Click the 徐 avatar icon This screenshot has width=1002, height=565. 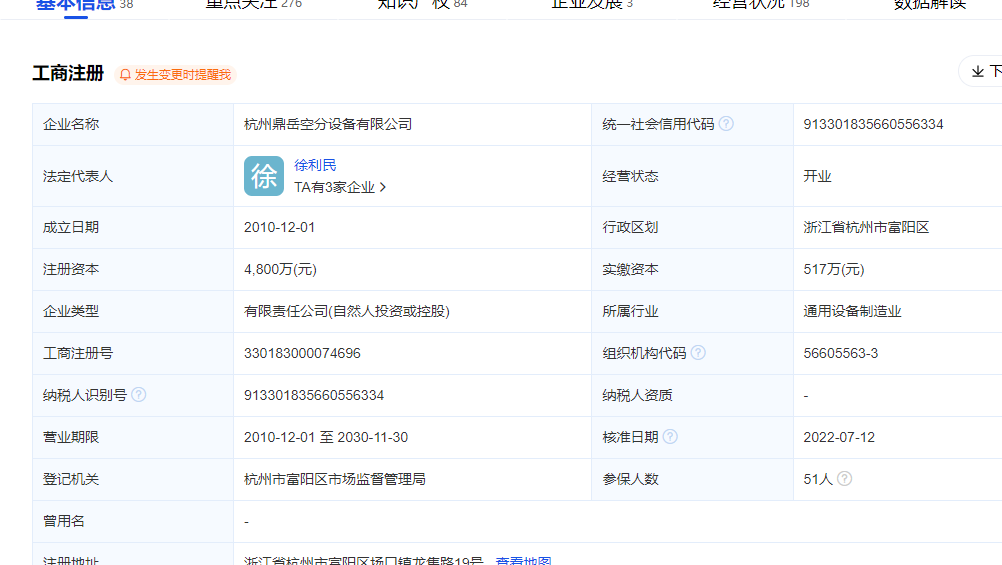pos(264,176)
